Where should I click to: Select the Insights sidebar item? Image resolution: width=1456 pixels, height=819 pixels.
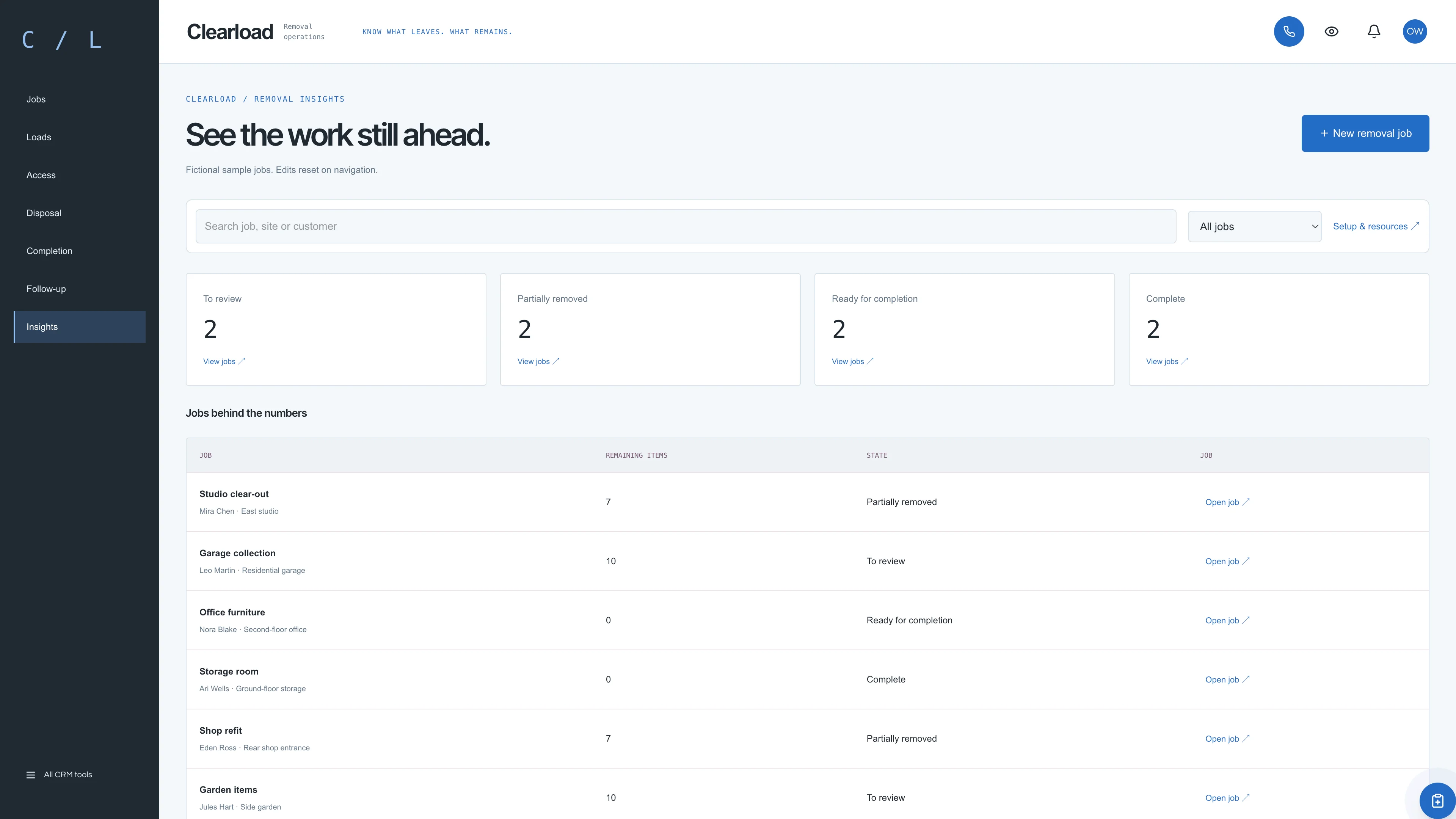point(80,327)
